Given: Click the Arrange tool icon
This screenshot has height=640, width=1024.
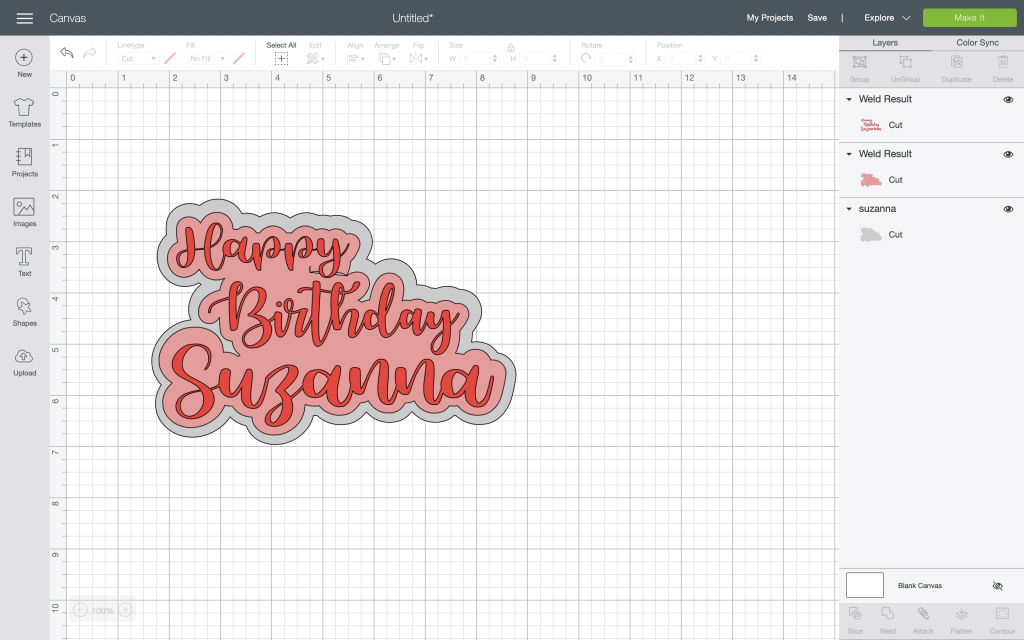Looking at the screenshot, I should tap(387, 59).
